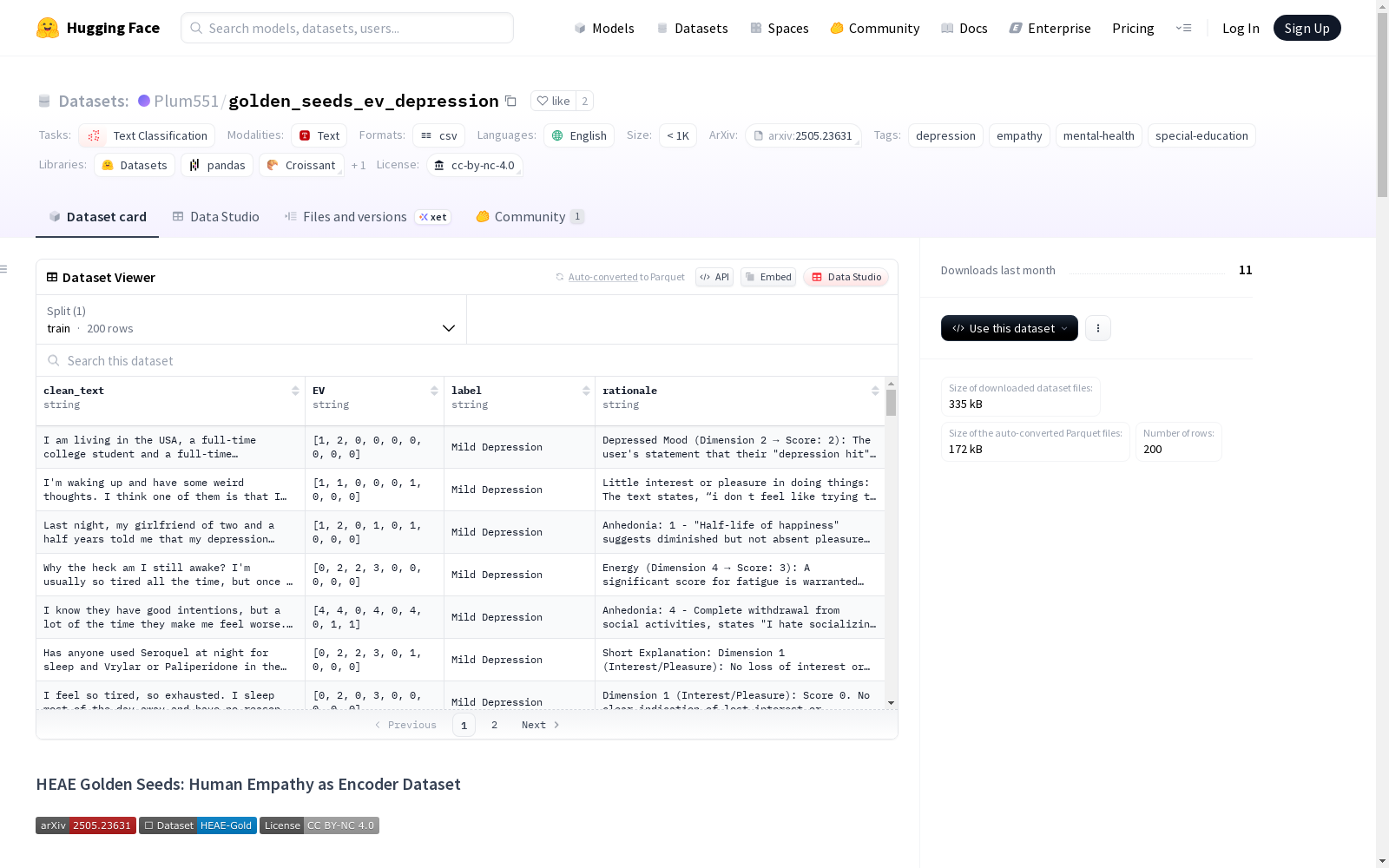
Task: Click the search models, datasets, users field
Action: point(347,28)
